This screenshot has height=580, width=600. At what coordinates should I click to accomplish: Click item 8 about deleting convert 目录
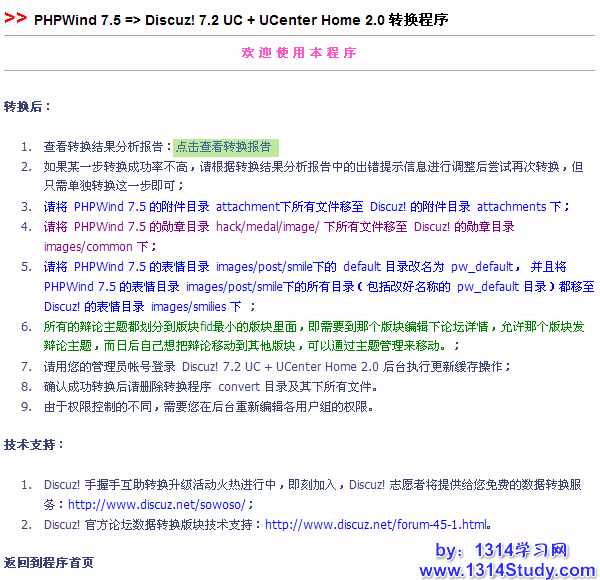click(x=210, y=387)
